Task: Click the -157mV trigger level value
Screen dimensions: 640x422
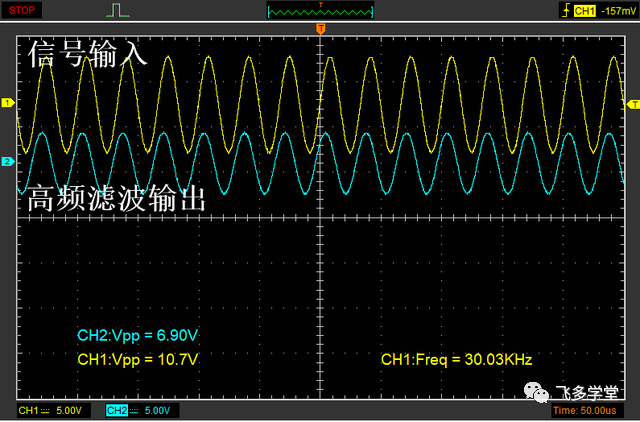Action: tap(618, 11)
